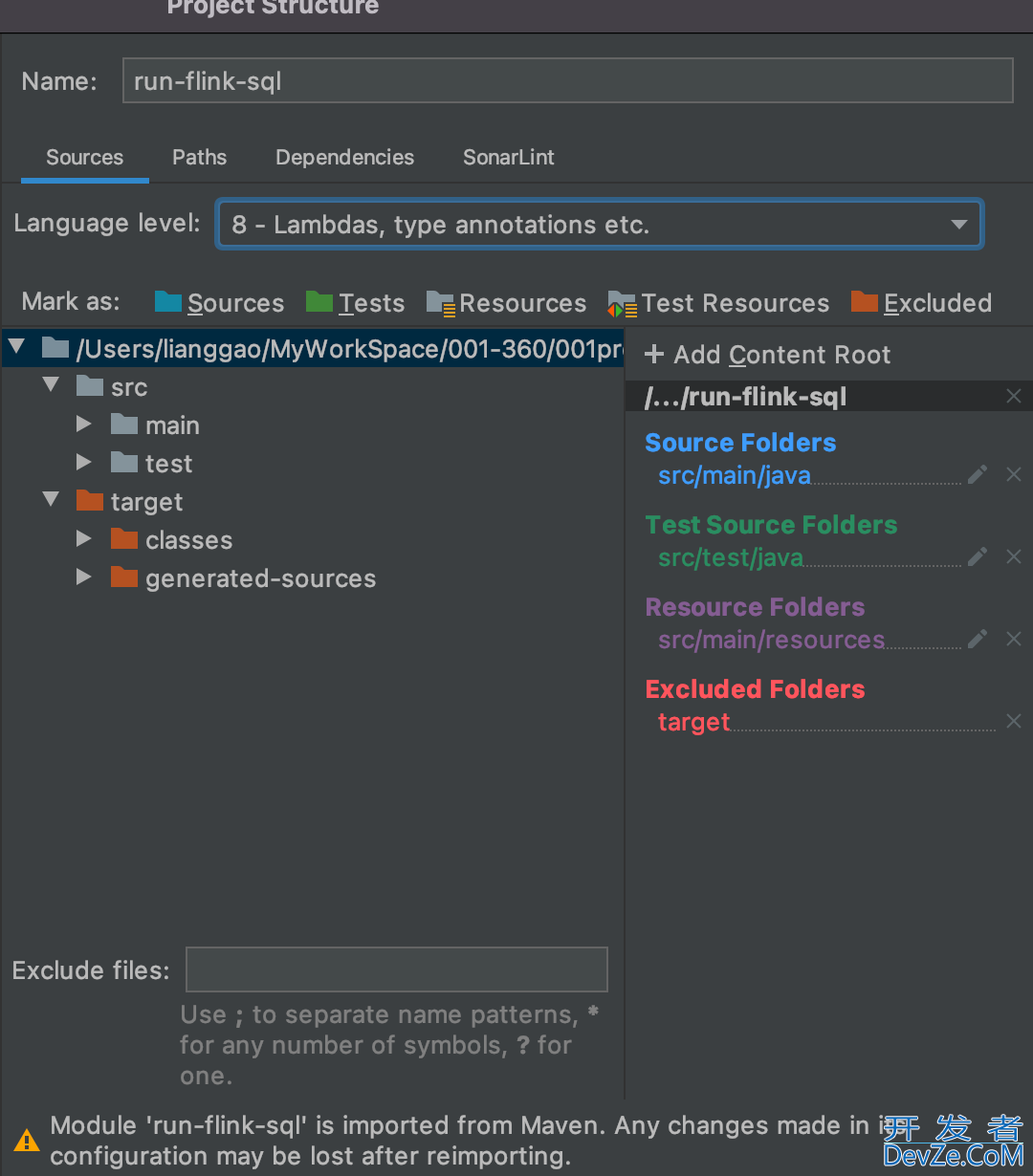1033x1176 pixels.
Task: Edit src/test/java folder properties pencil
Action: tap(977, 557)
